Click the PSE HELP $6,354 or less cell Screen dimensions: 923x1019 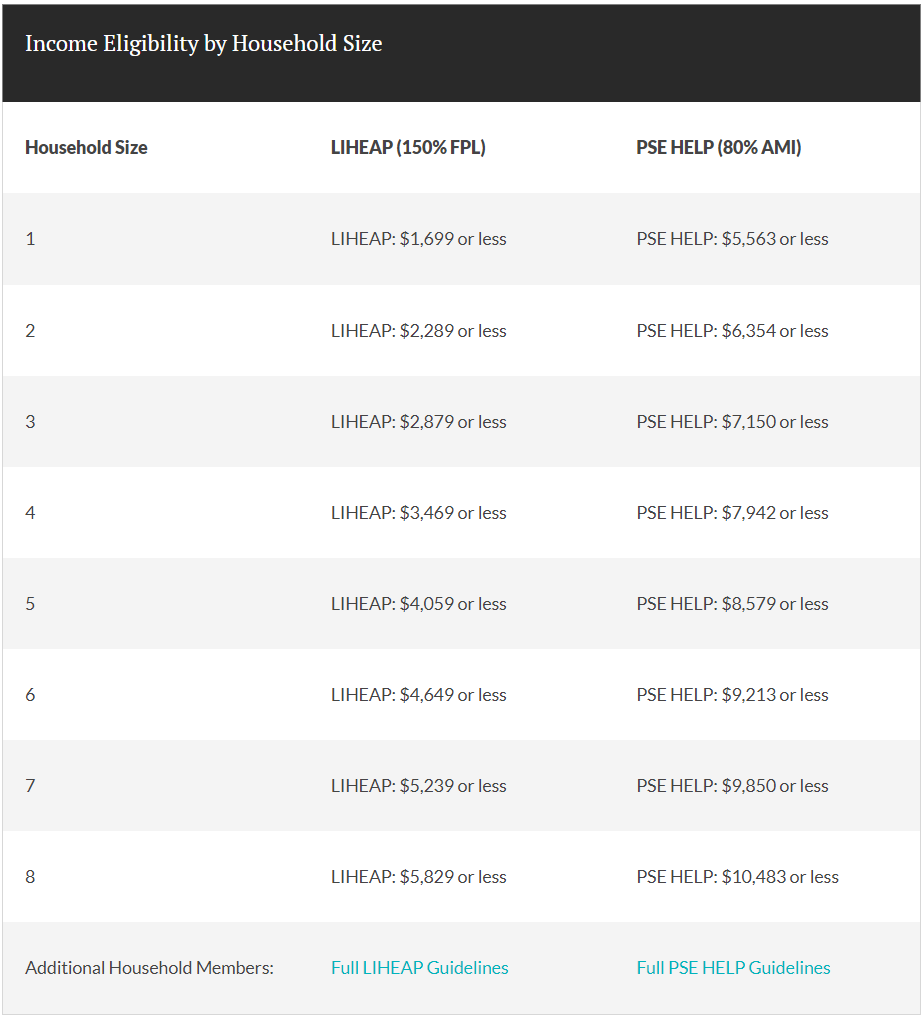pos(732,331)
